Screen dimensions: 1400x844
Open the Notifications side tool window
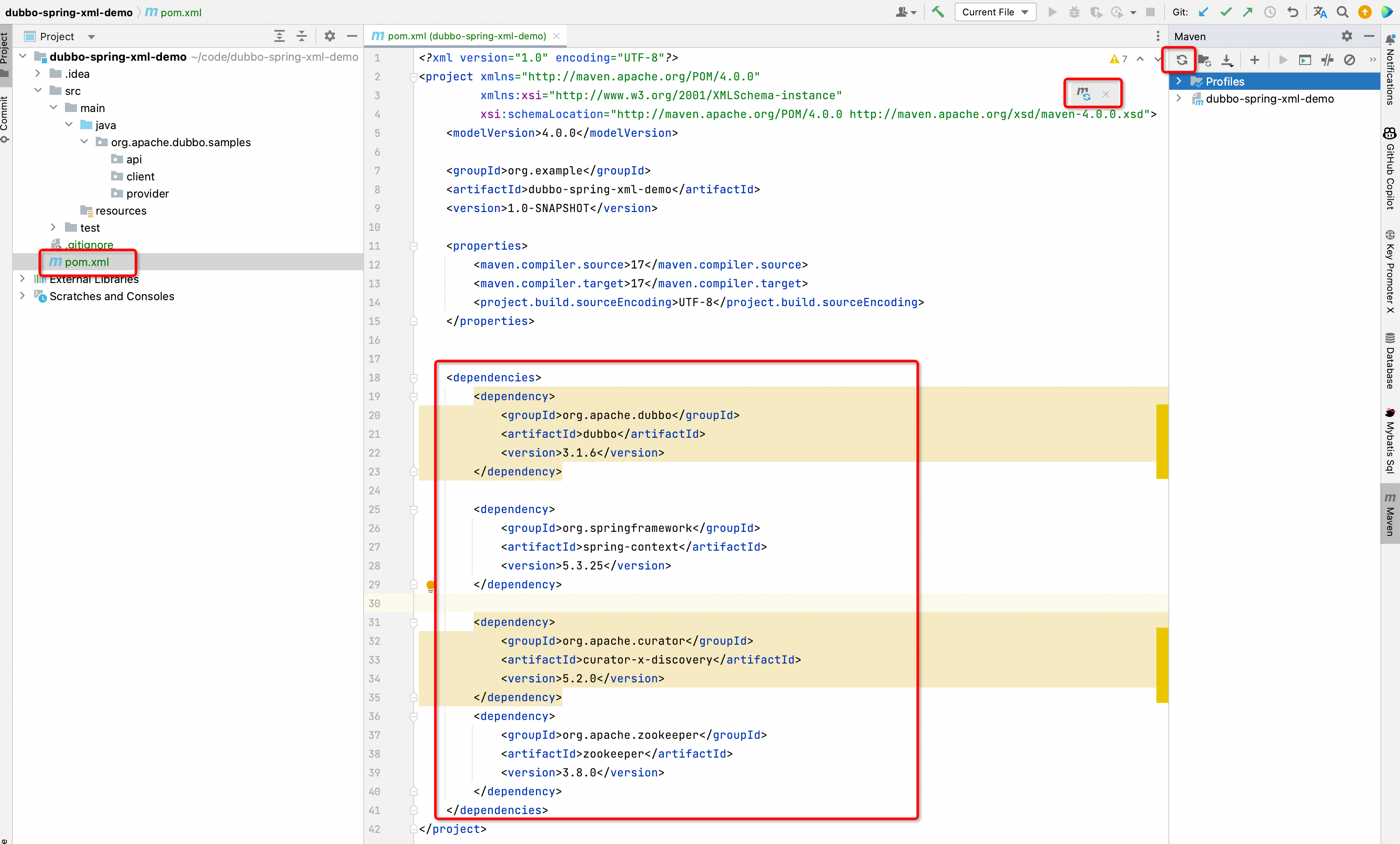1390,71
